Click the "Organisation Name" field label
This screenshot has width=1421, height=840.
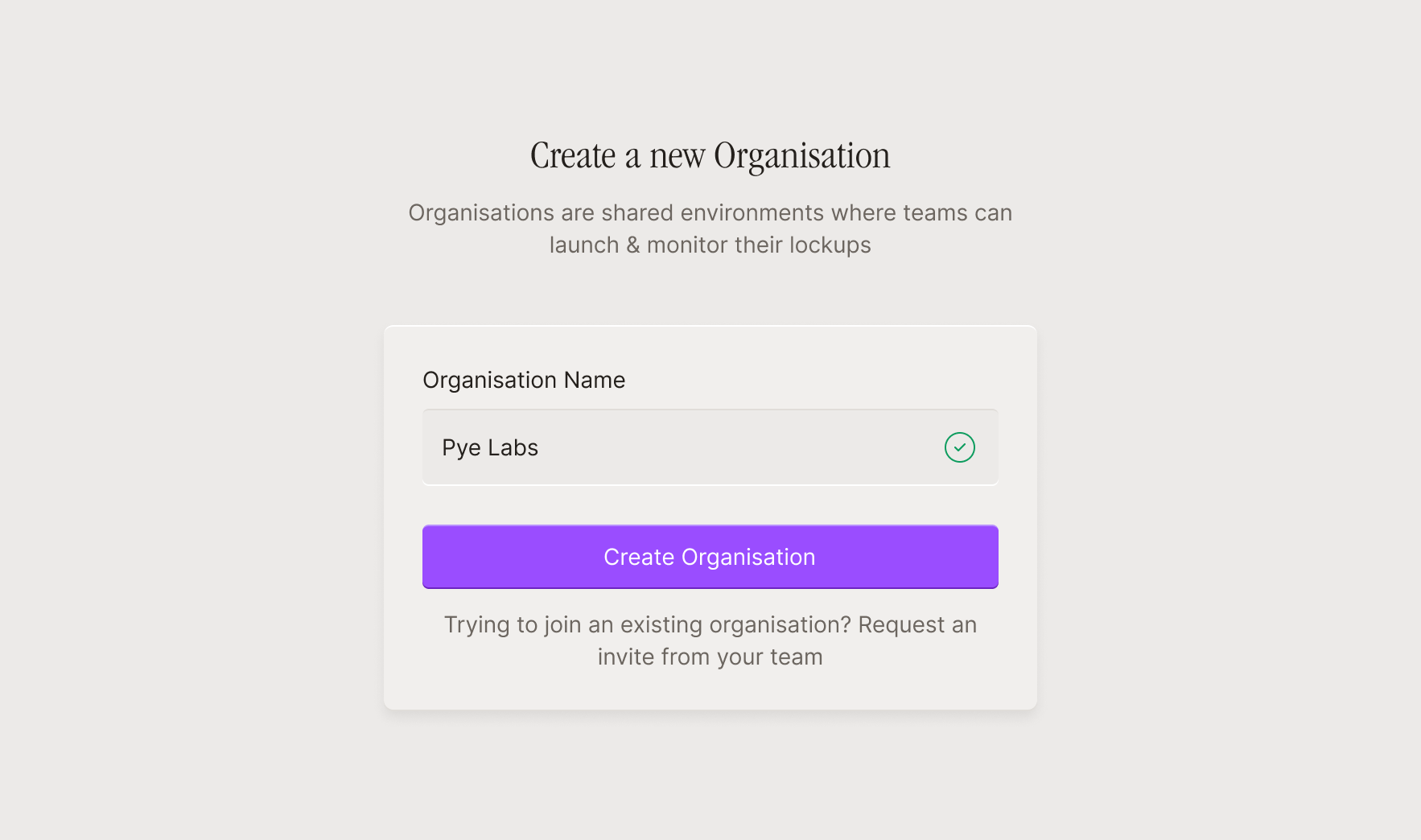pos(524,380)
